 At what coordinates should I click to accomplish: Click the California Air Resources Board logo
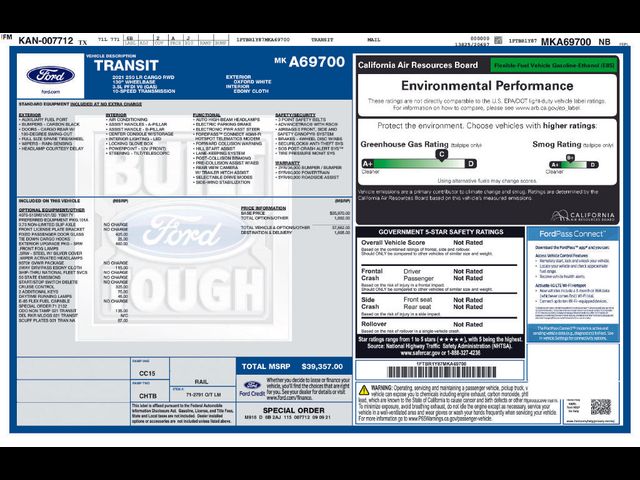point(582,216)
